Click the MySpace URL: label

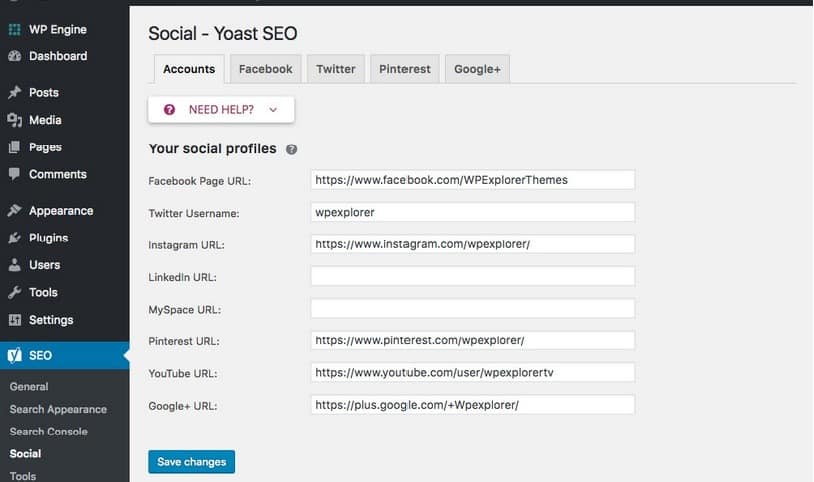pos(184,310)
